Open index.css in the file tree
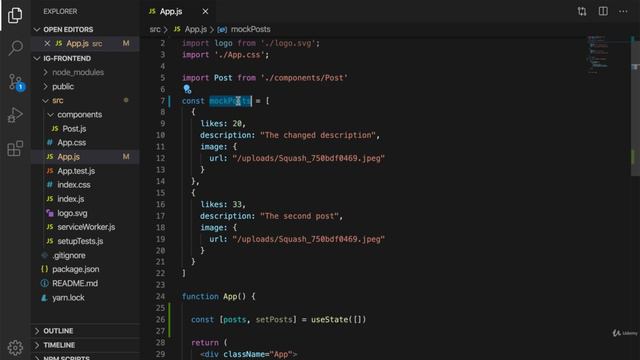The width and height of the screenshot is (640, 360). coord(85,185)
